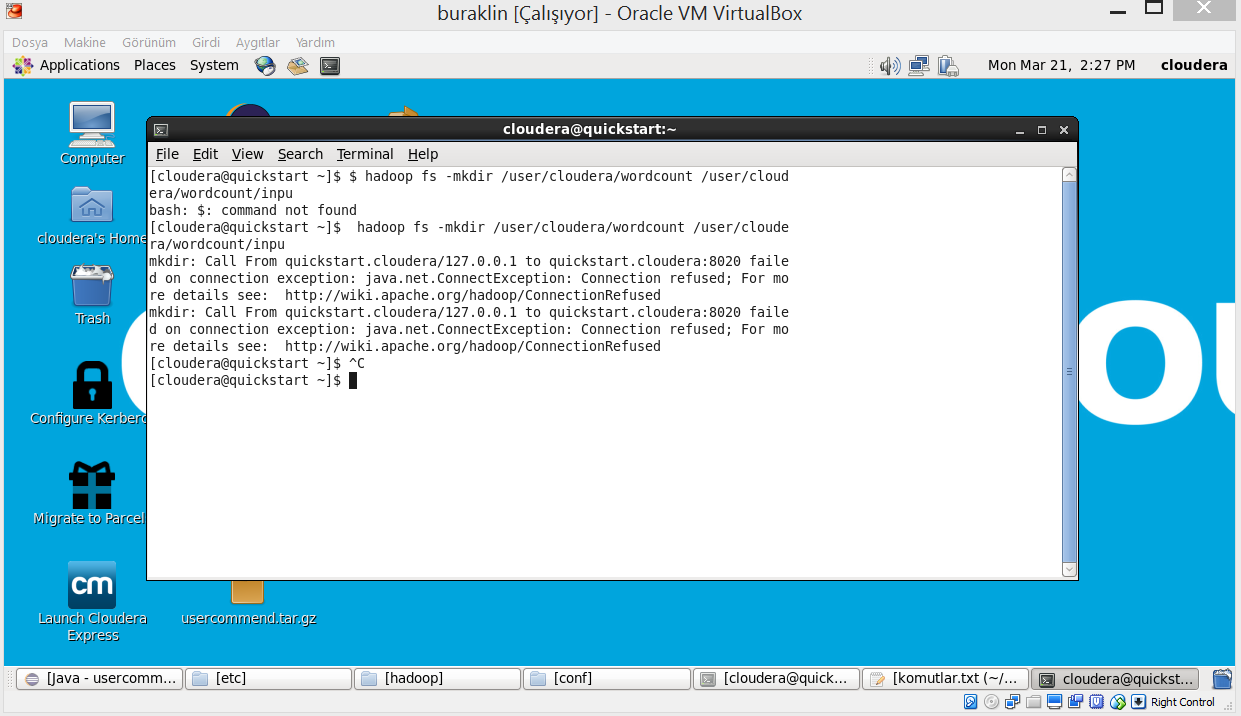Open Configure Kerberos padlock icon

pyautogui.click(x=92, y=386)
